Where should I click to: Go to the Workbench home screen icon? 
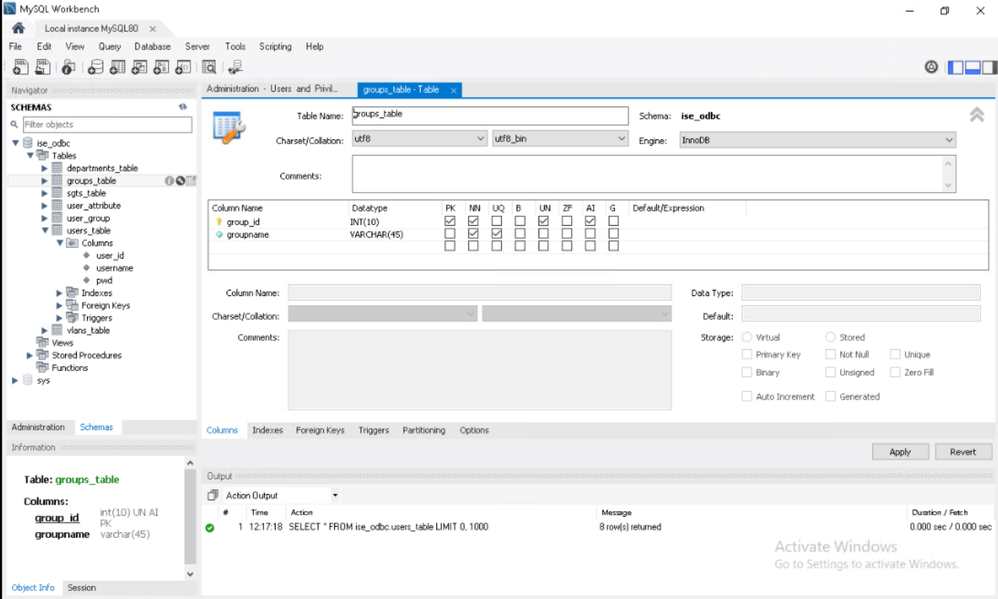point(18,28)
